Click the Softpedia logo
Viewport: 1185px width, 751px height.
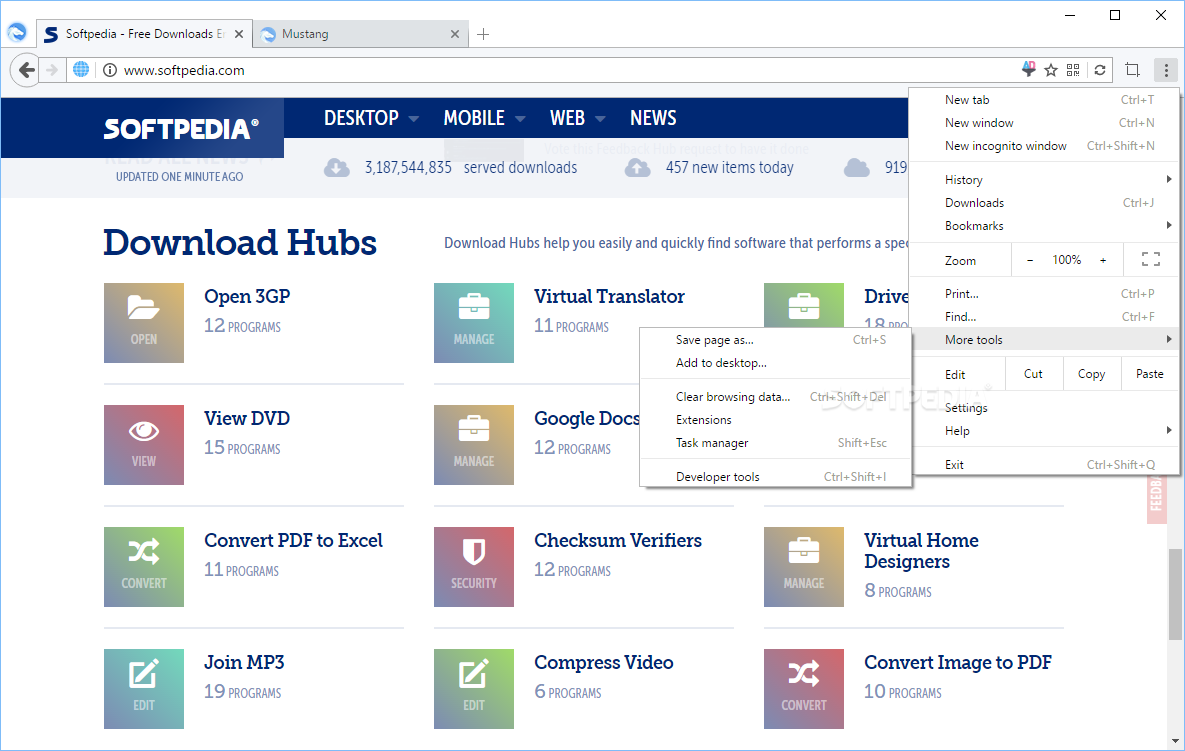[181, 128]
